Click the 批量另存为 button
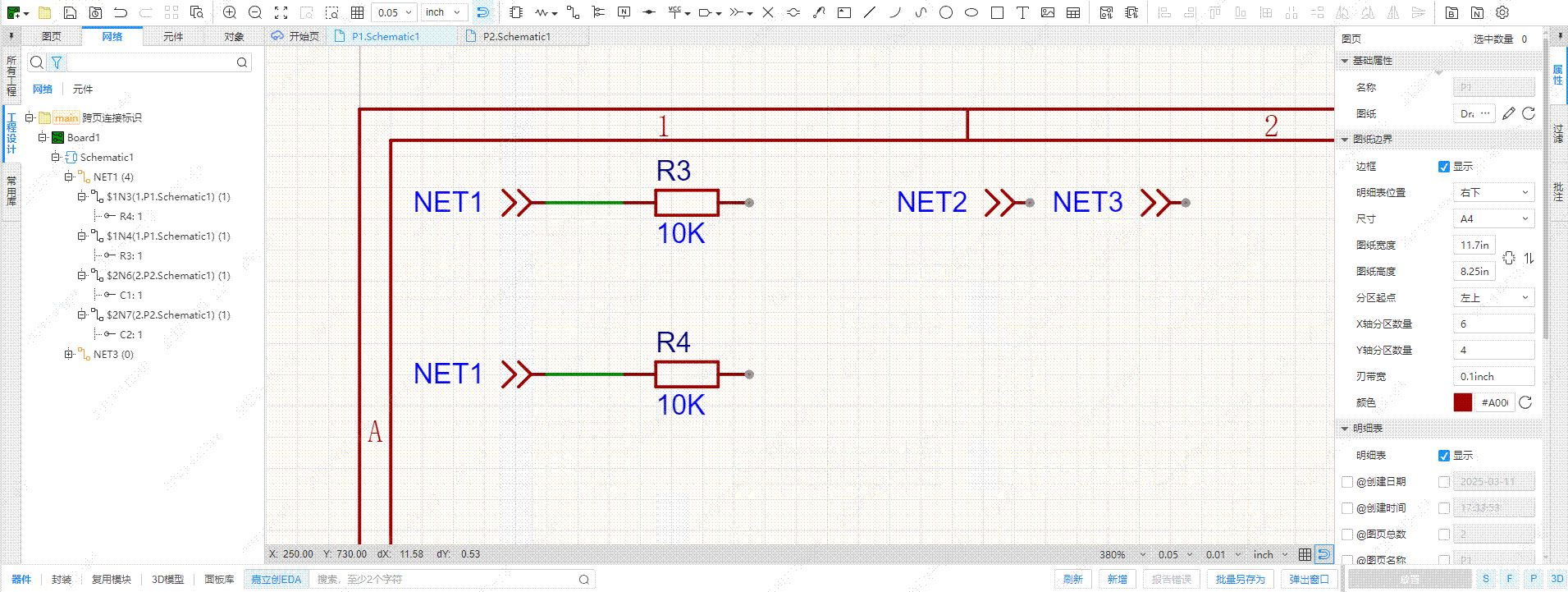The image size is (1568, 592). click(x=1240, y=580)
